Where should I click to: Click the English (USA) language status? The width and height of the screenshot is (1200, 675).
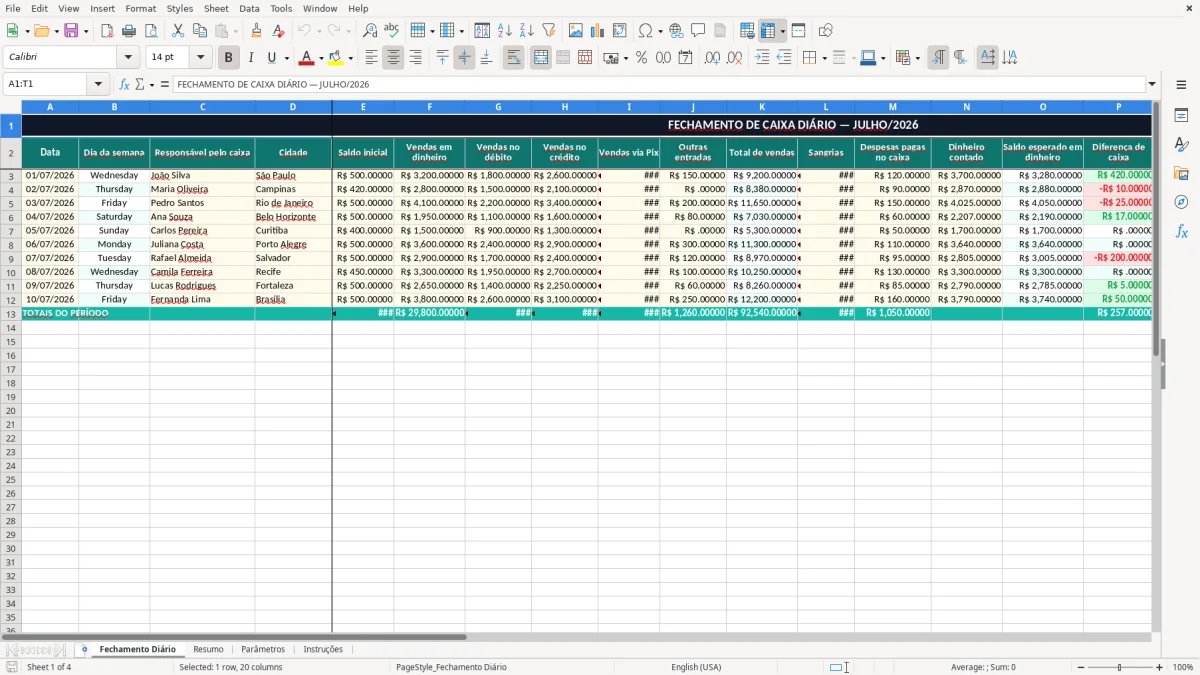click(696, 667)
